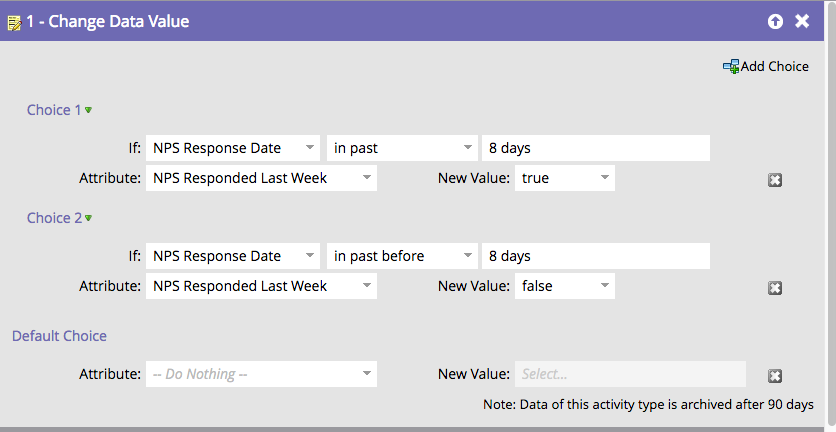Remove Choice 1 with delete icon
Image resolution: width=836 pixels, height=432 pixels.
(x=774, y=180)
